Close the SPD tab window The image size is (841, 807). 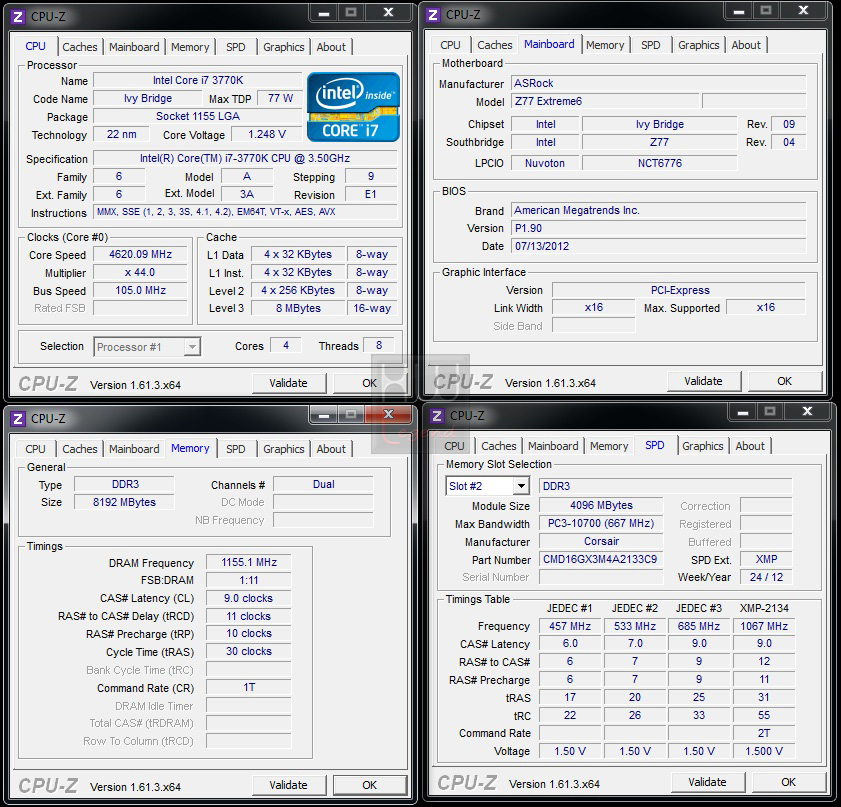[x=807, y=412]
